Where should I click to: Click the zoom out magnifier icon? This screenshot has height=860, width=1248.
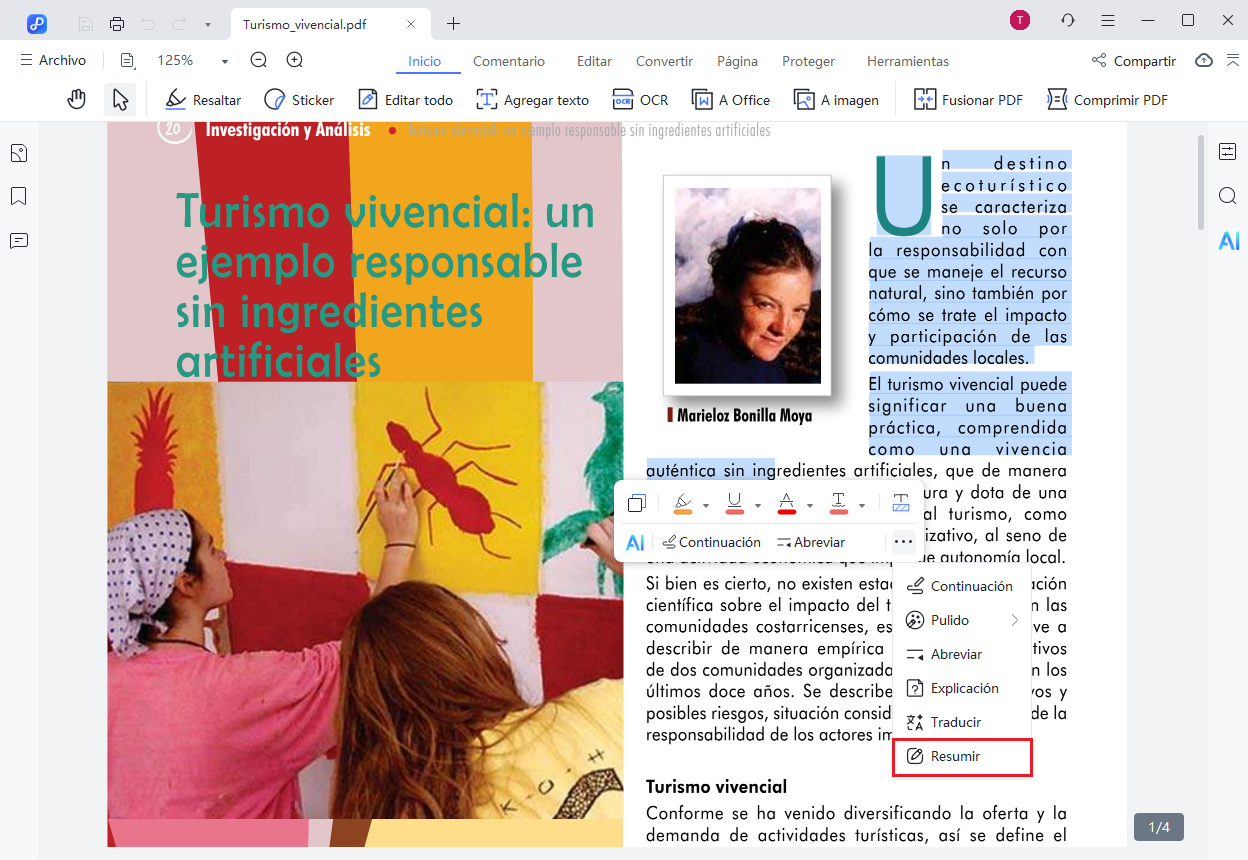tap(259, 61)
